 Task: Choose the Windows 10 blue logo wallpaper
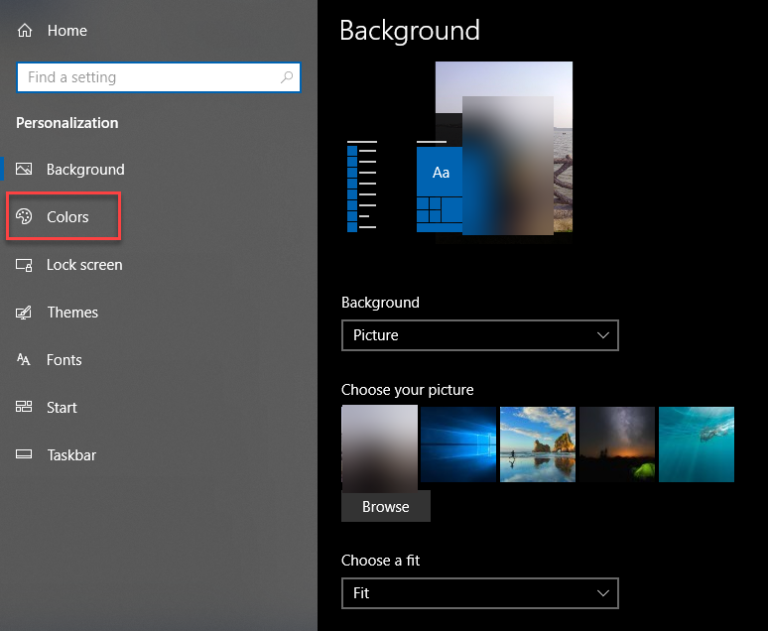click(458, 444)
